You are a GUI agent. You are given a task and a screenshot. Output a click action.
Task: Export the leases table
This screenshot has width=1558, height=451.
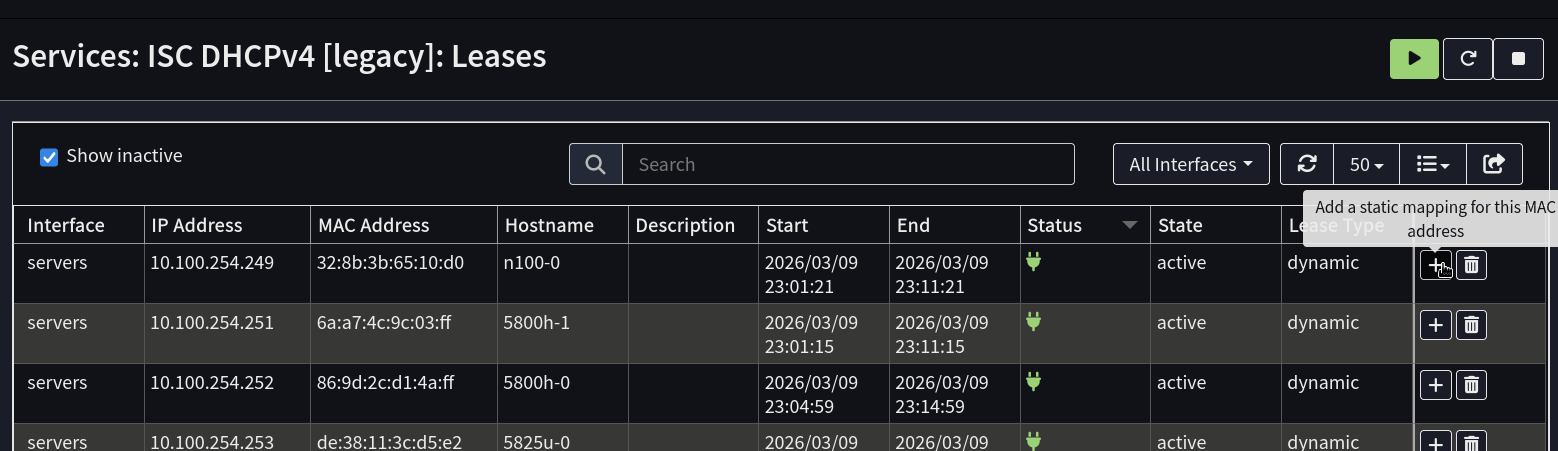(1494, 164)
